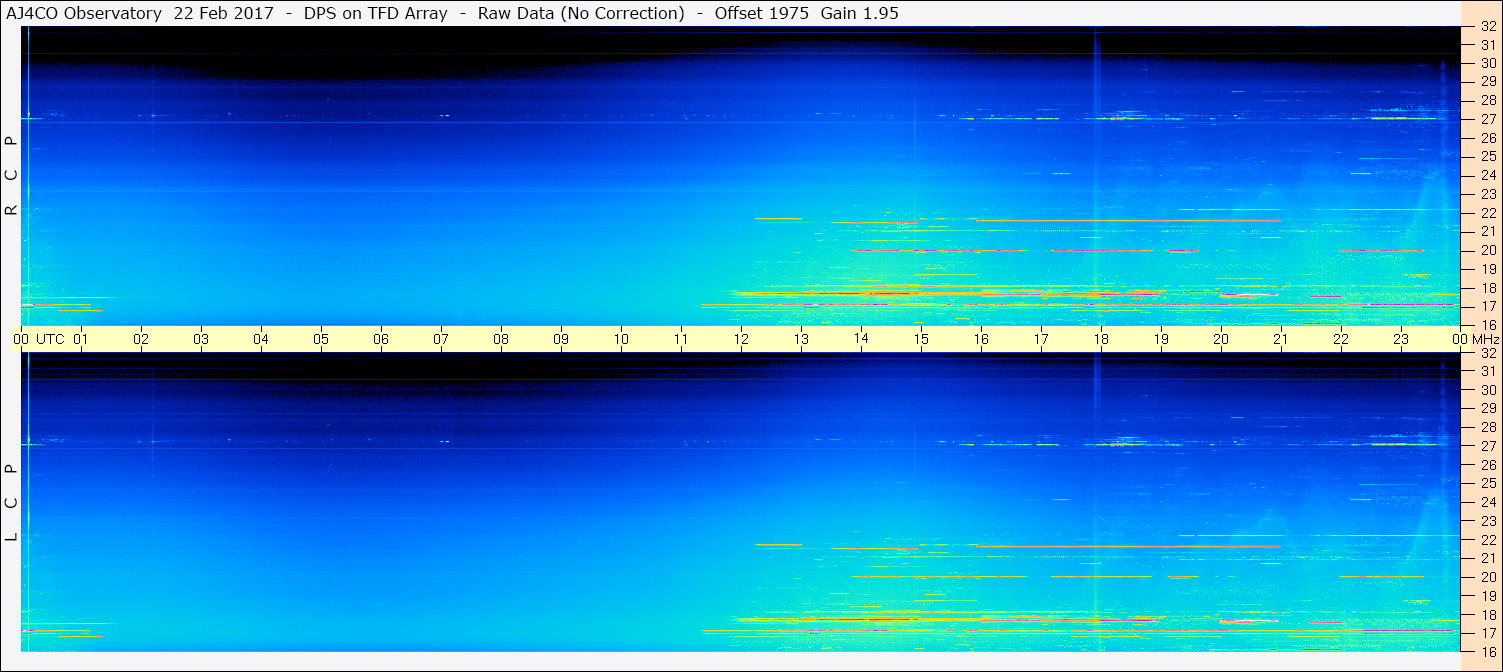Pick the 21 MHz label in RCP panel

pos(1488,231)
